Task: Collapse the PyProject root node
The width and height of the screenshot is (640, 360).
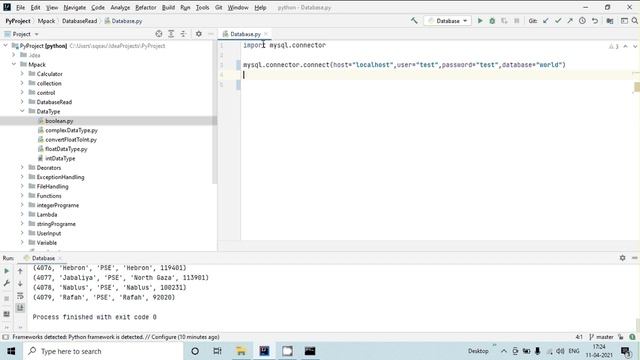Action: pyautogui.click(x=6, y=46)
